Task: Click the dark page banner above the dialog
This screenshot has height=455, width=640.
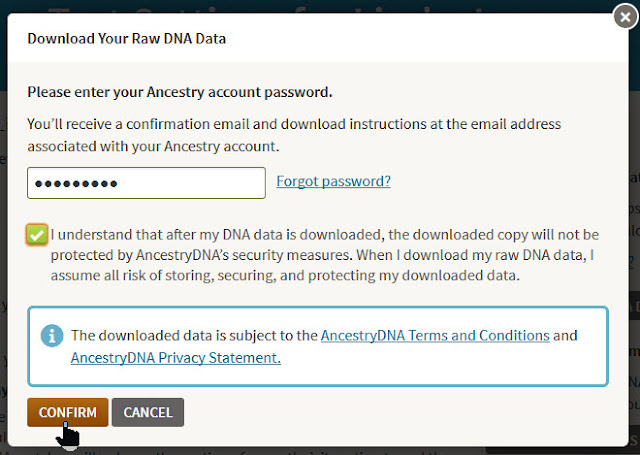Action: (318, 6)
